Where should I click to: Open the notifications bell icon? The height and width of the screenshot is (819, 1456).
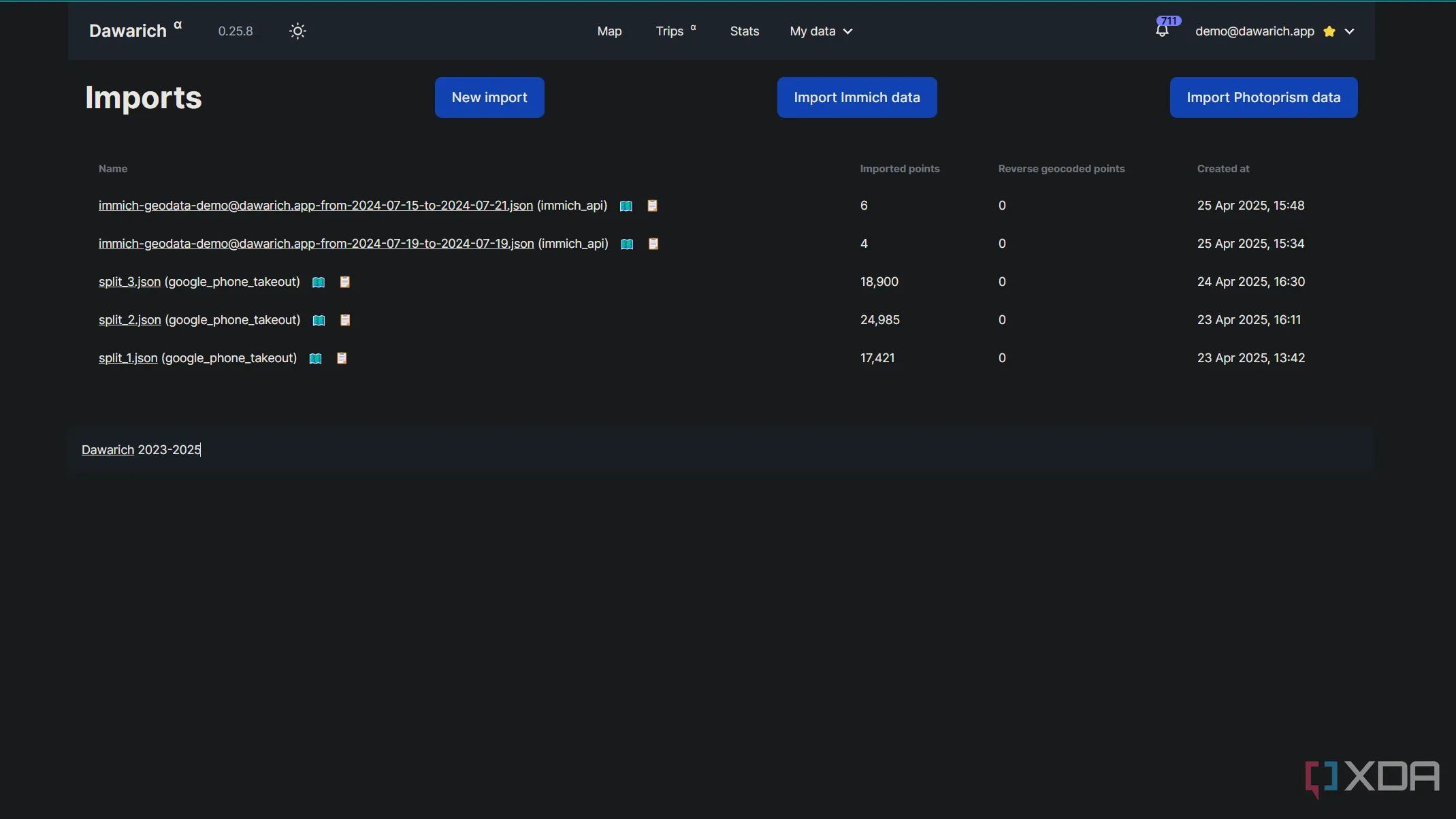coord(1162,31)
